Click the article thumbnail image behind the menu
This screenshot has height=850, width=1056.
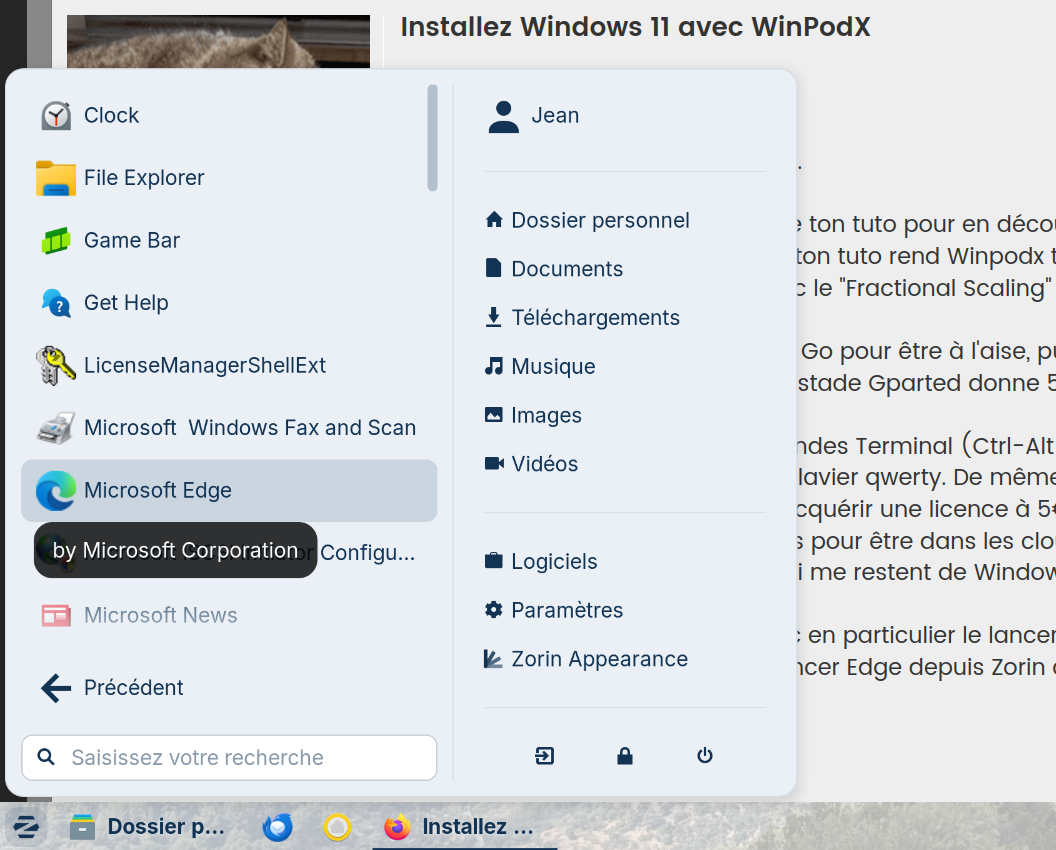coord(218,42)
